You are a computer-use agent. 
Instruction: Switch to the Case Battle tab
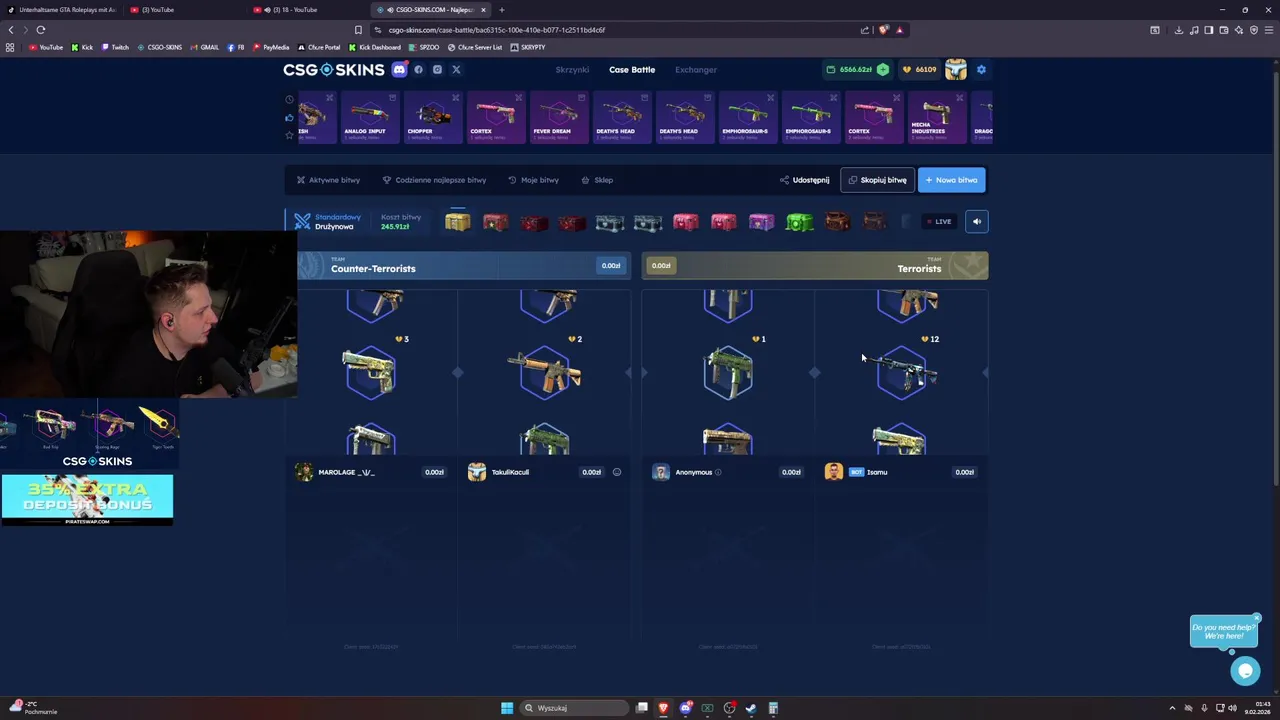(x=632, y=69)
